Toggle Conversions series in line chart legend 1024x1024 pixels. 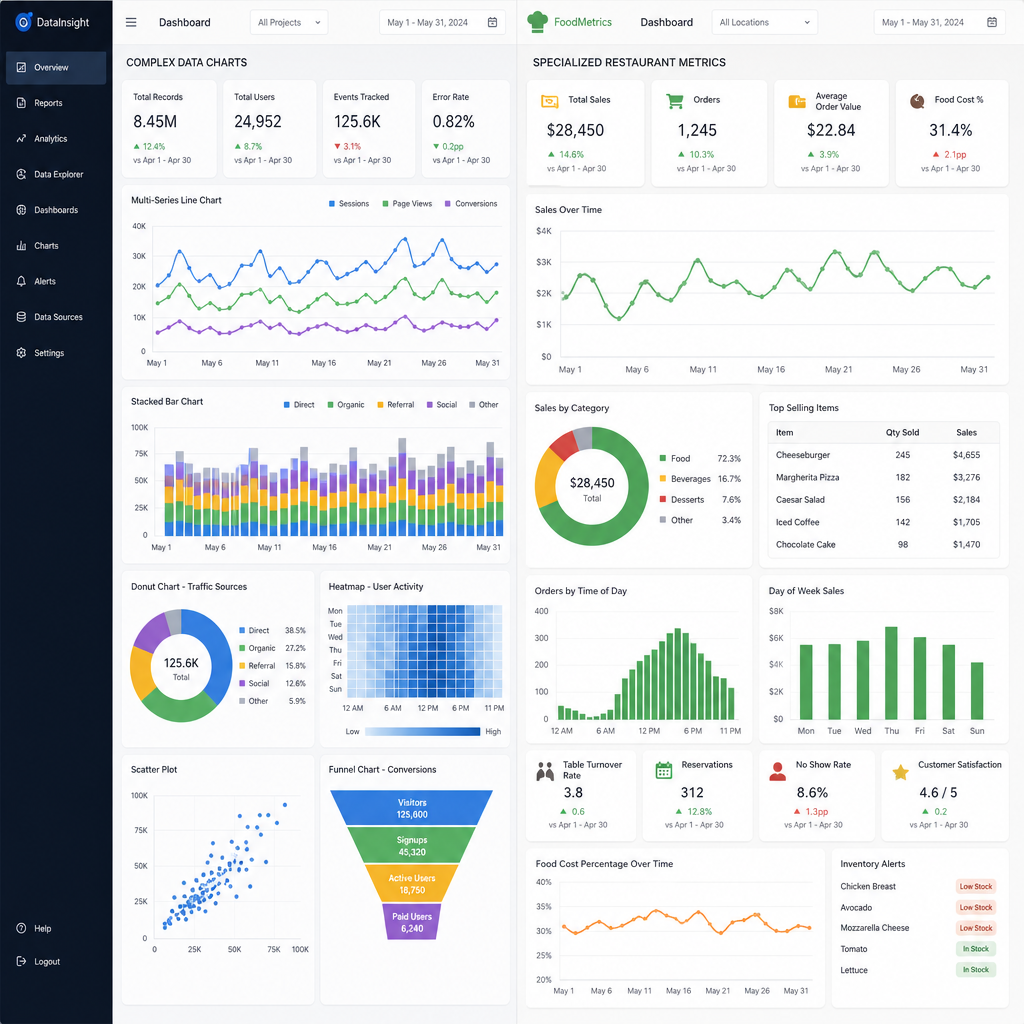pos(471,204)
